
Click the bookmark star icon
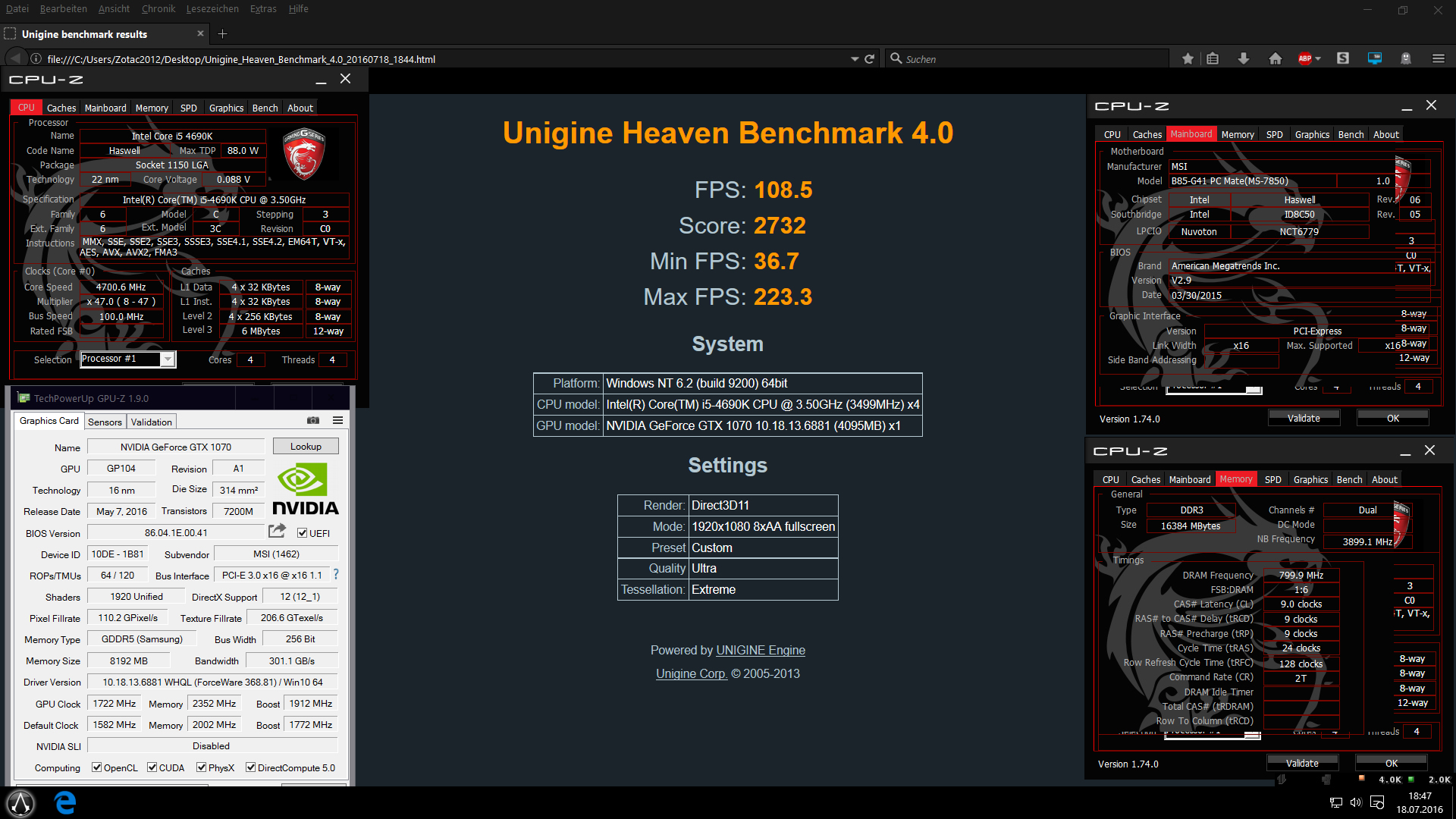pos(1188,58)
